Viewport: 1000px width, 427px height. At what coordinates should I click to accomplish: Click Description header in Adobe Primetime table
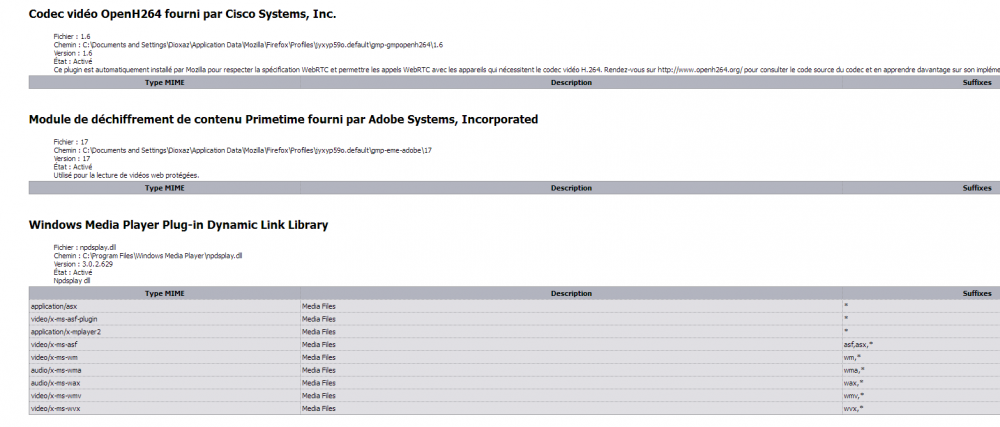click(571, 187)
